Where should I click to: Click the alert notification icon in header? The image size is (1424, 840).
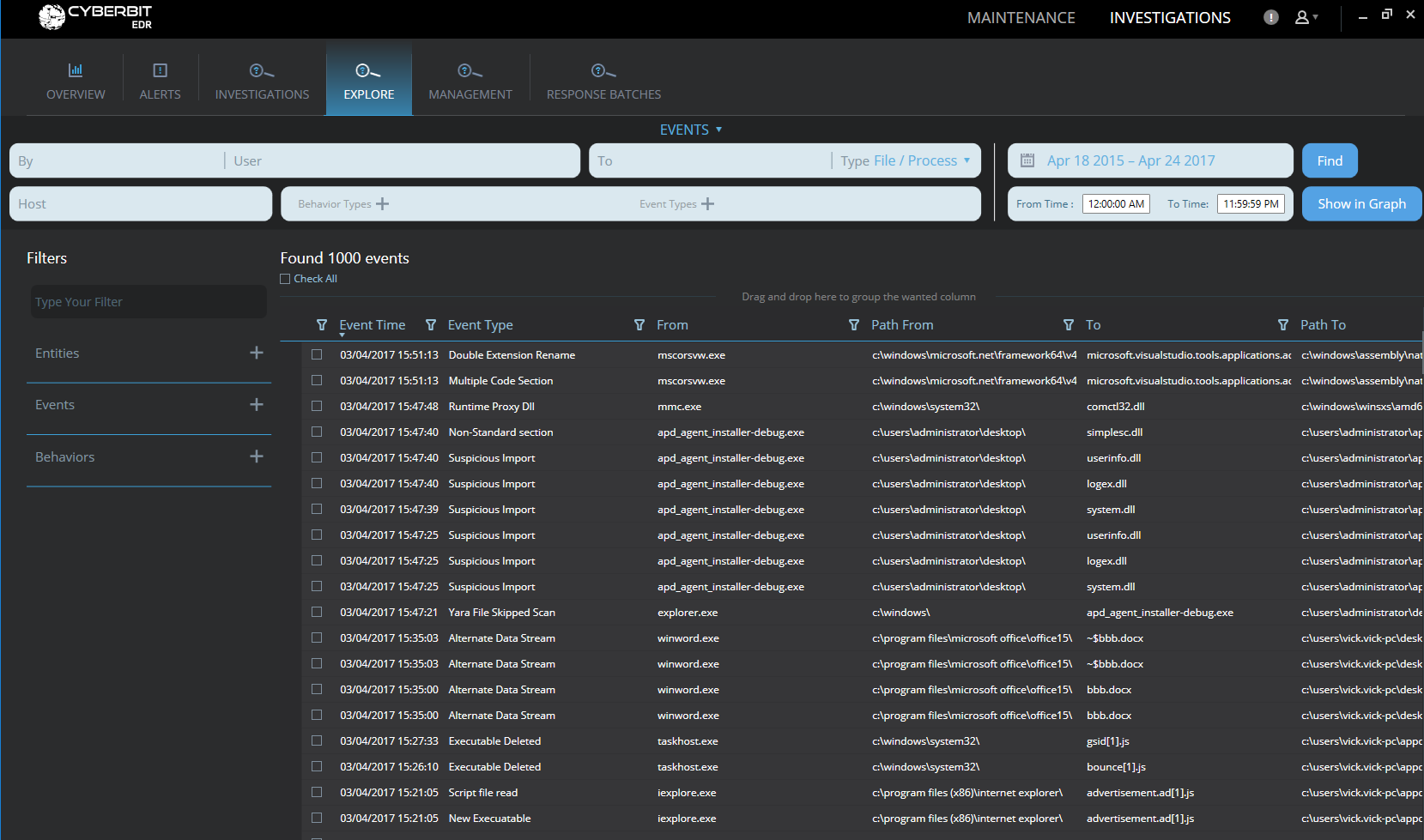coord(1270,18)
